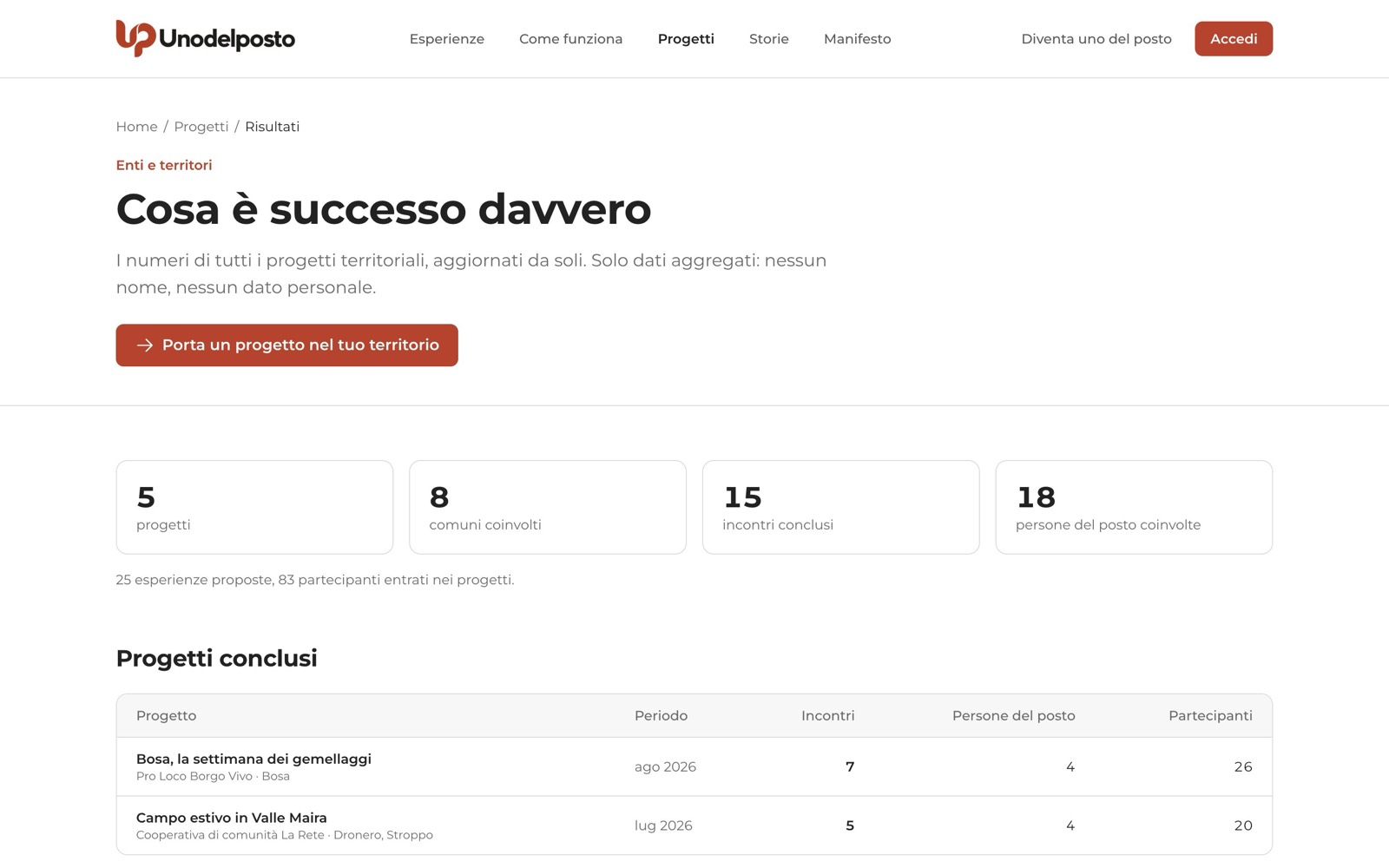Select the Progetti nav item
Screen dimensions: 1389x868
click(686, 39)
